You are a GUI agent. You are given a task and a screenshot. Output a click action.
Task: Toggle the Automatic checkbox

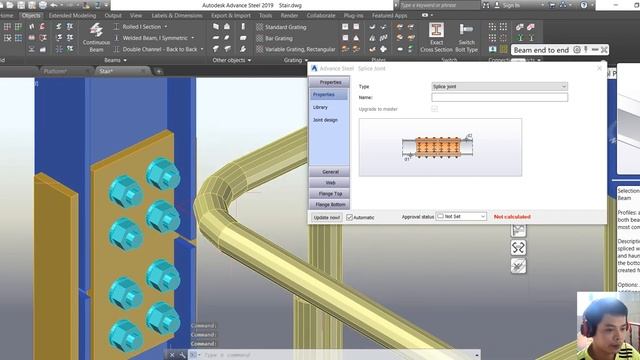pyautogui.click(x=349, y=218)
